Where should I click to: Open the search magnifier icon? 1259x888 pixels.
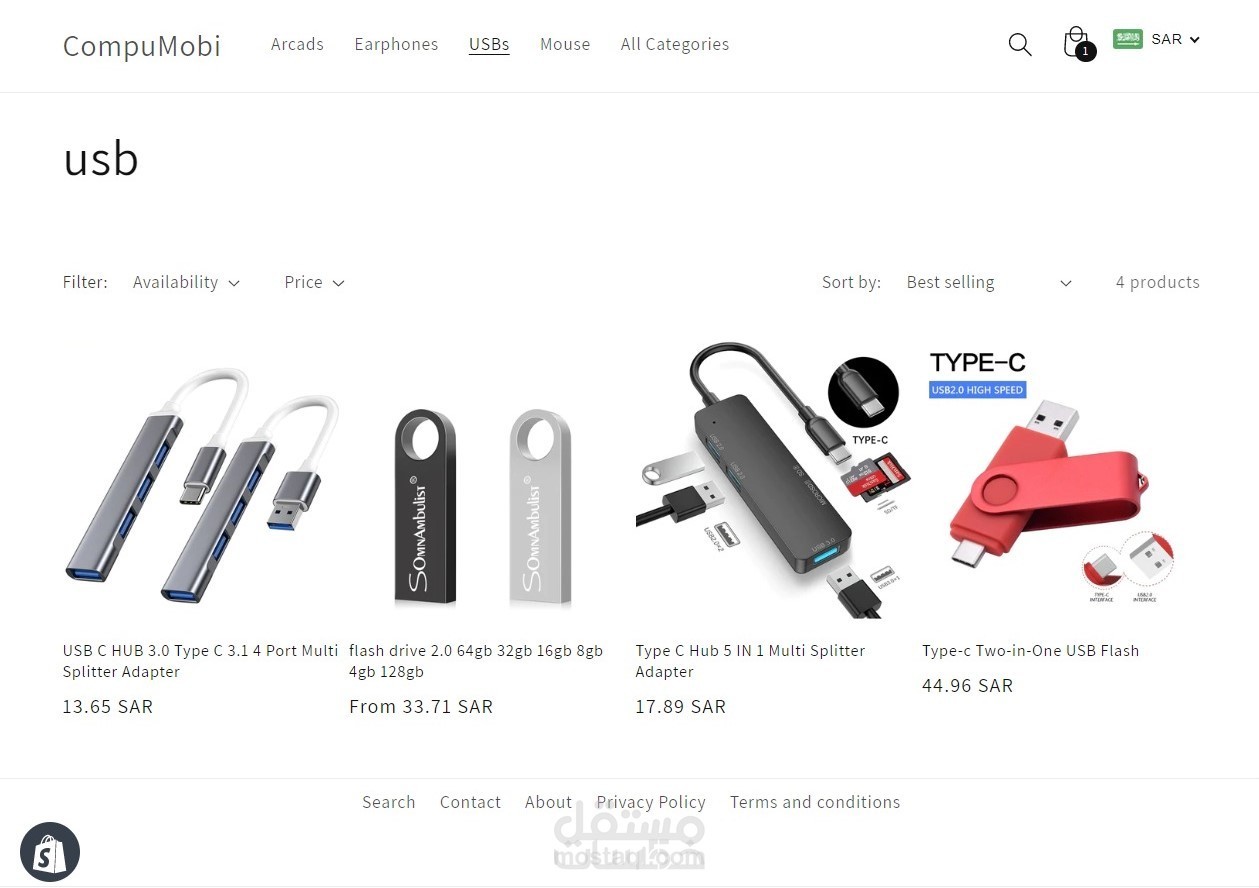1019,44
